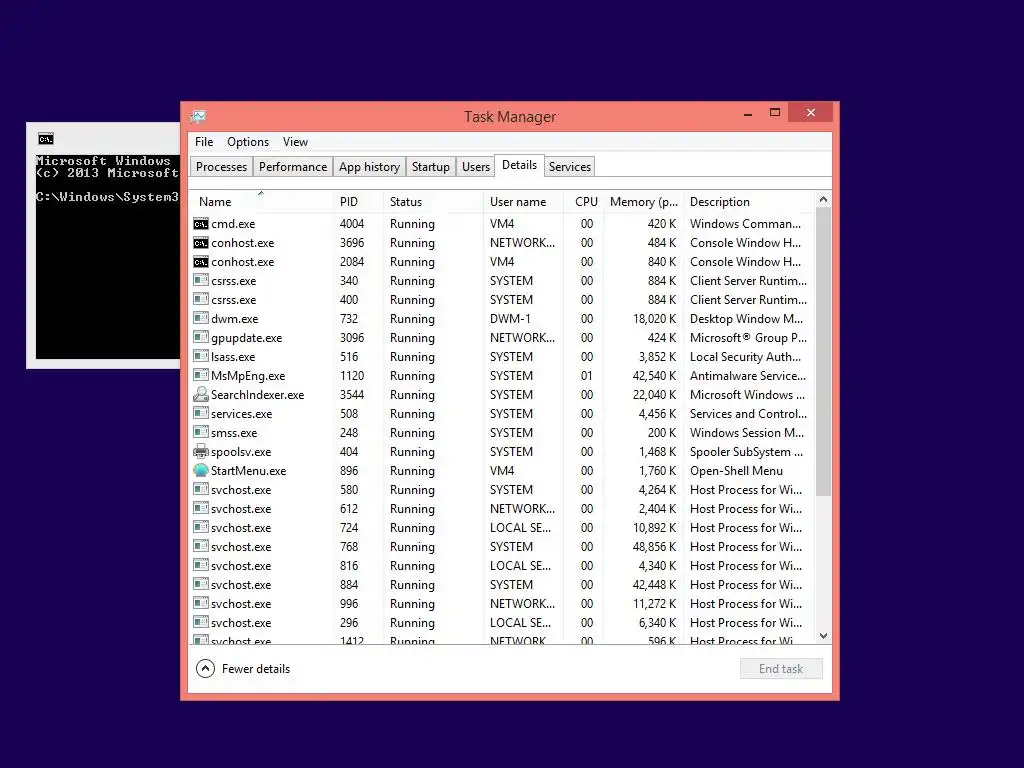Minimize the Task Manager window
This screenshot has width=1024, height=768.
tap(748, 114)
